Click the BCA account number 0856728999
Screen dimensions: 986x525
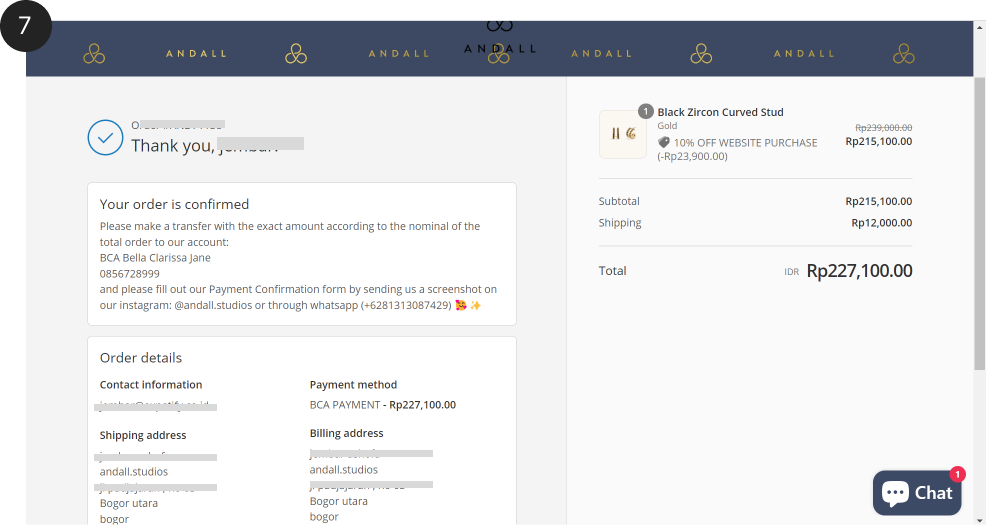(x=130, y=273)
